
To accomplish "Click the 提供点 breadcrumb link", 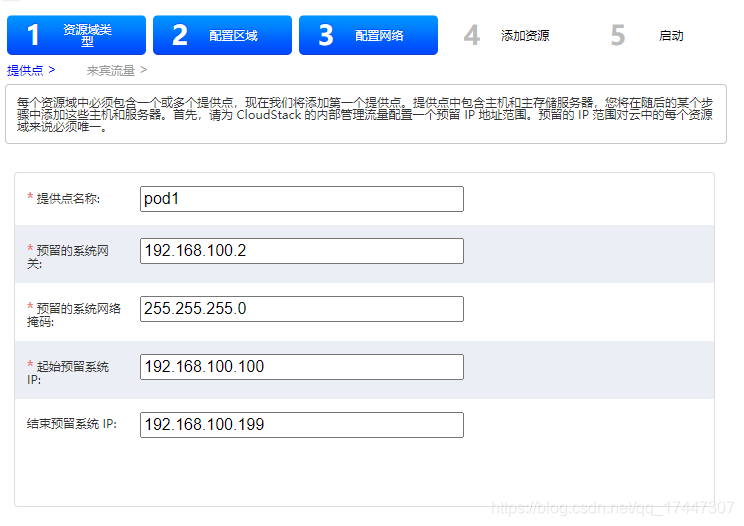I will [x=25, y=70].
